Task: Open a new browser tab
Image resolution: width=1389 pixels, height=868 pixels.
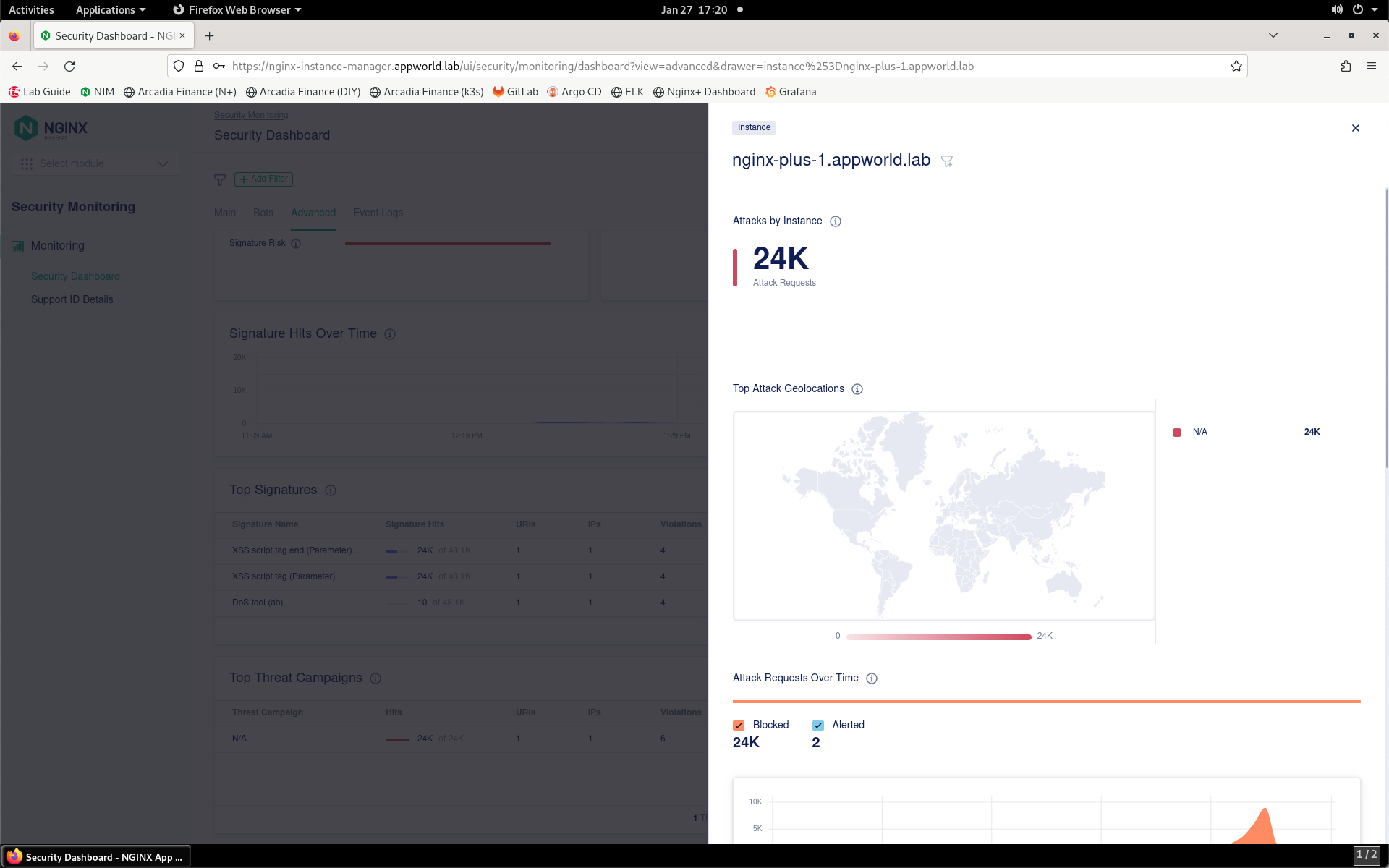Action: pos(210,36)
